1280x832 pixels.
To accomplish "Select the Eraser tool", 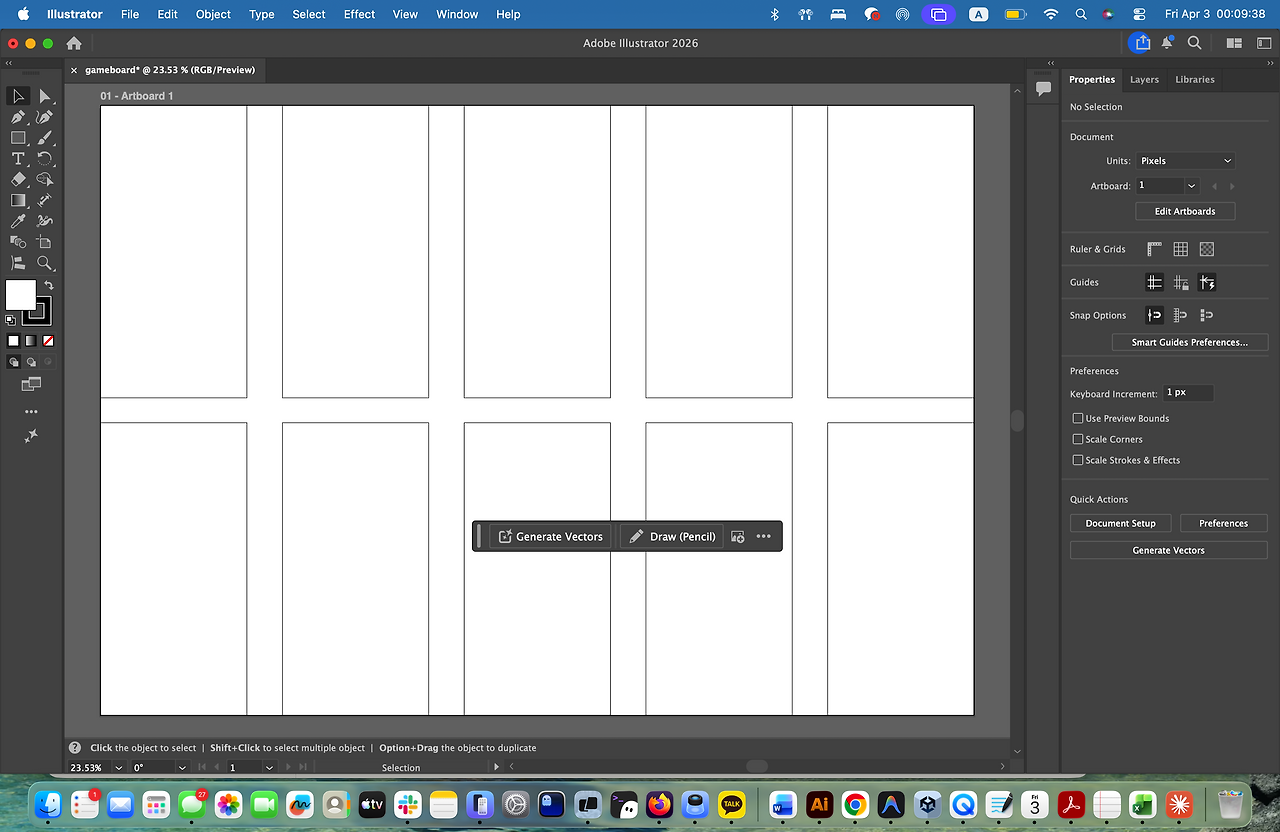I will tap(18, 179).
